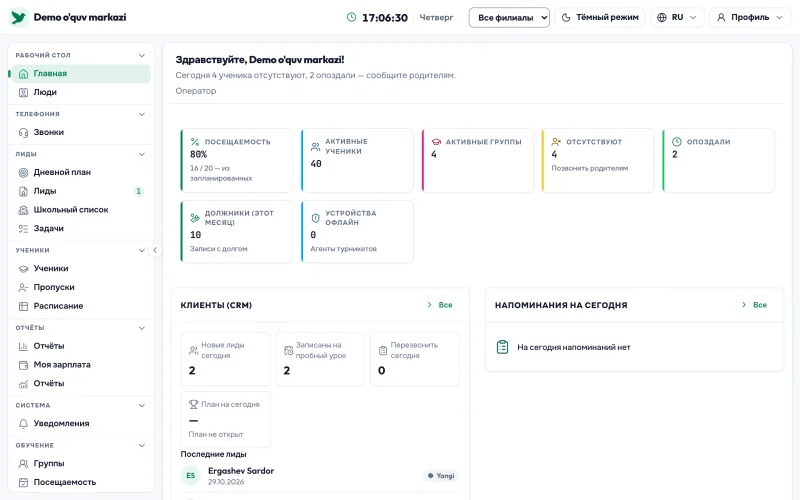
Task: Click the ES avatar circle
Action: (190, 476)
